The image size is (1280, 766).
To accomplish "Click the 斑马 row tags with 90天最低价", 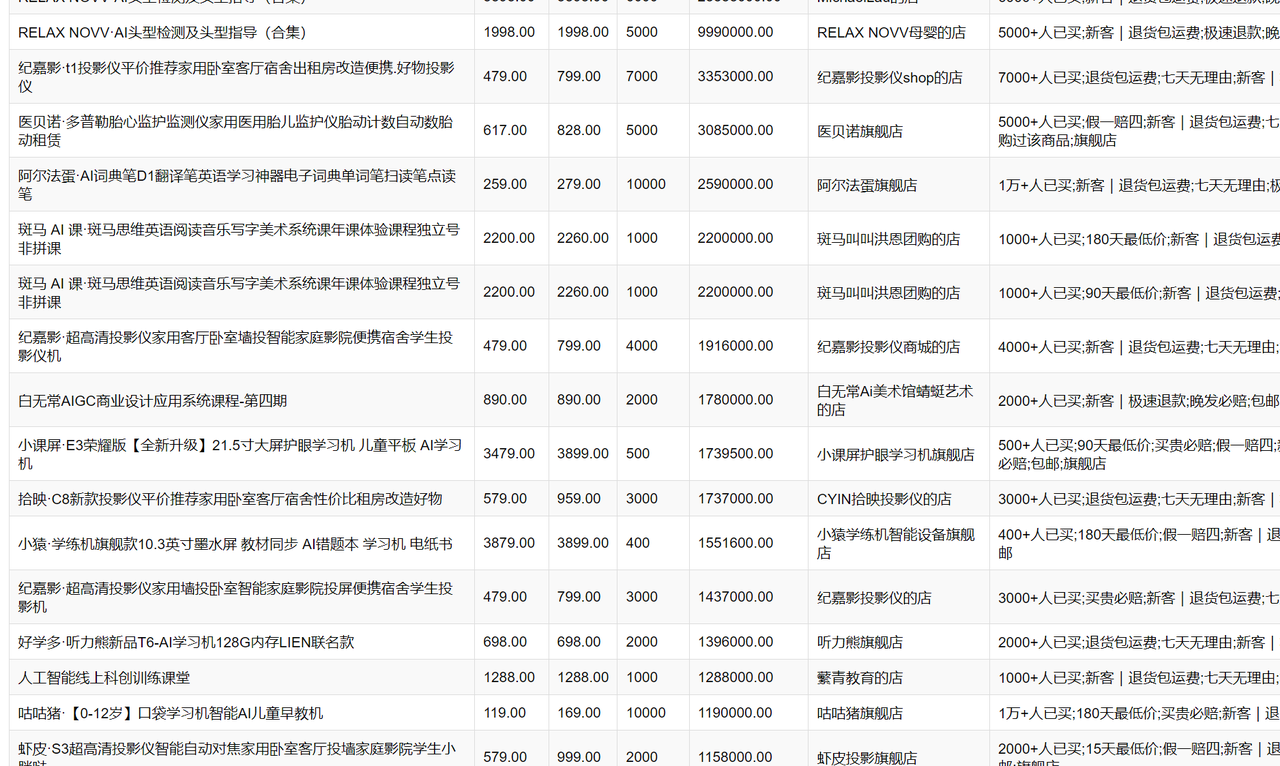I will 1138,293.
